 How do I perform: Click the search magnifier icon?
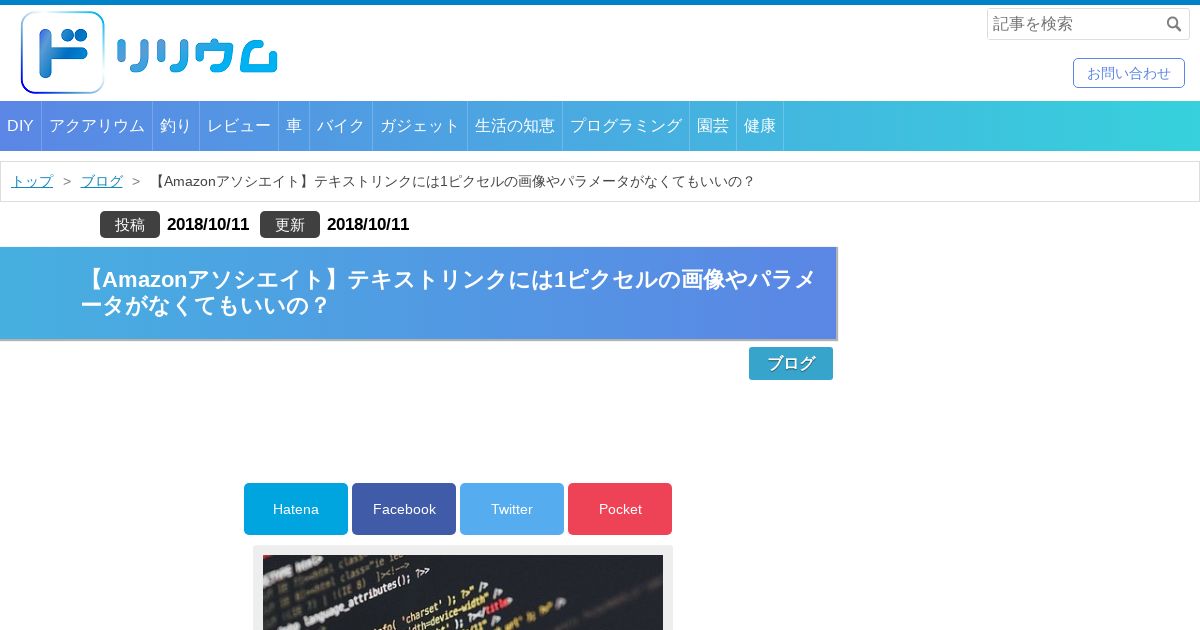point(1174,24)
